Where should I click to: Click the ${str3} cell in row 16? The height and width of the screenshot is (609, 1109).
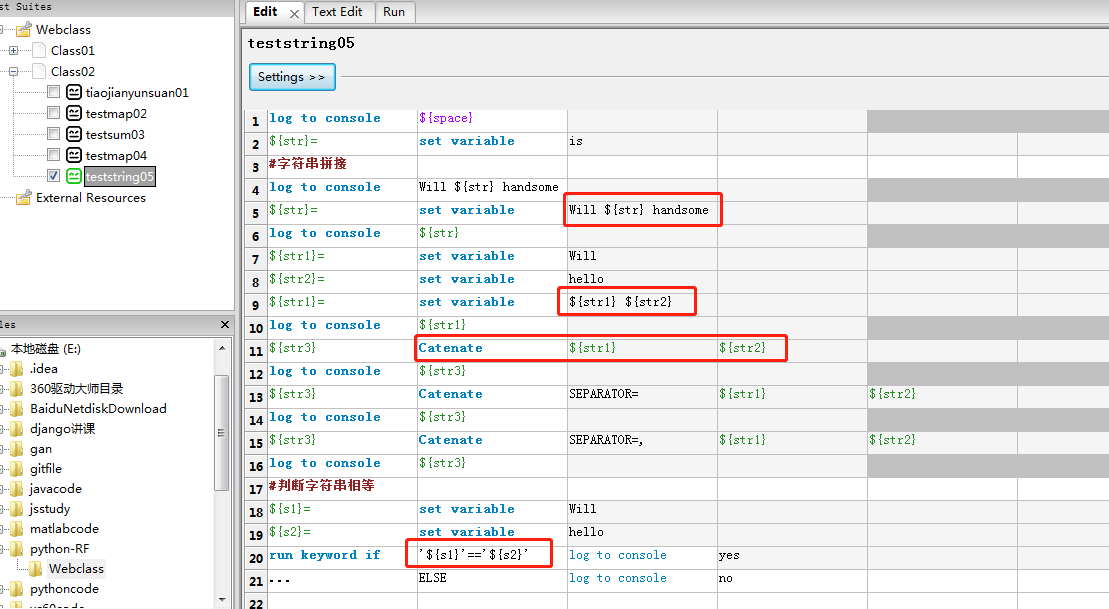[x=492, y=465]
